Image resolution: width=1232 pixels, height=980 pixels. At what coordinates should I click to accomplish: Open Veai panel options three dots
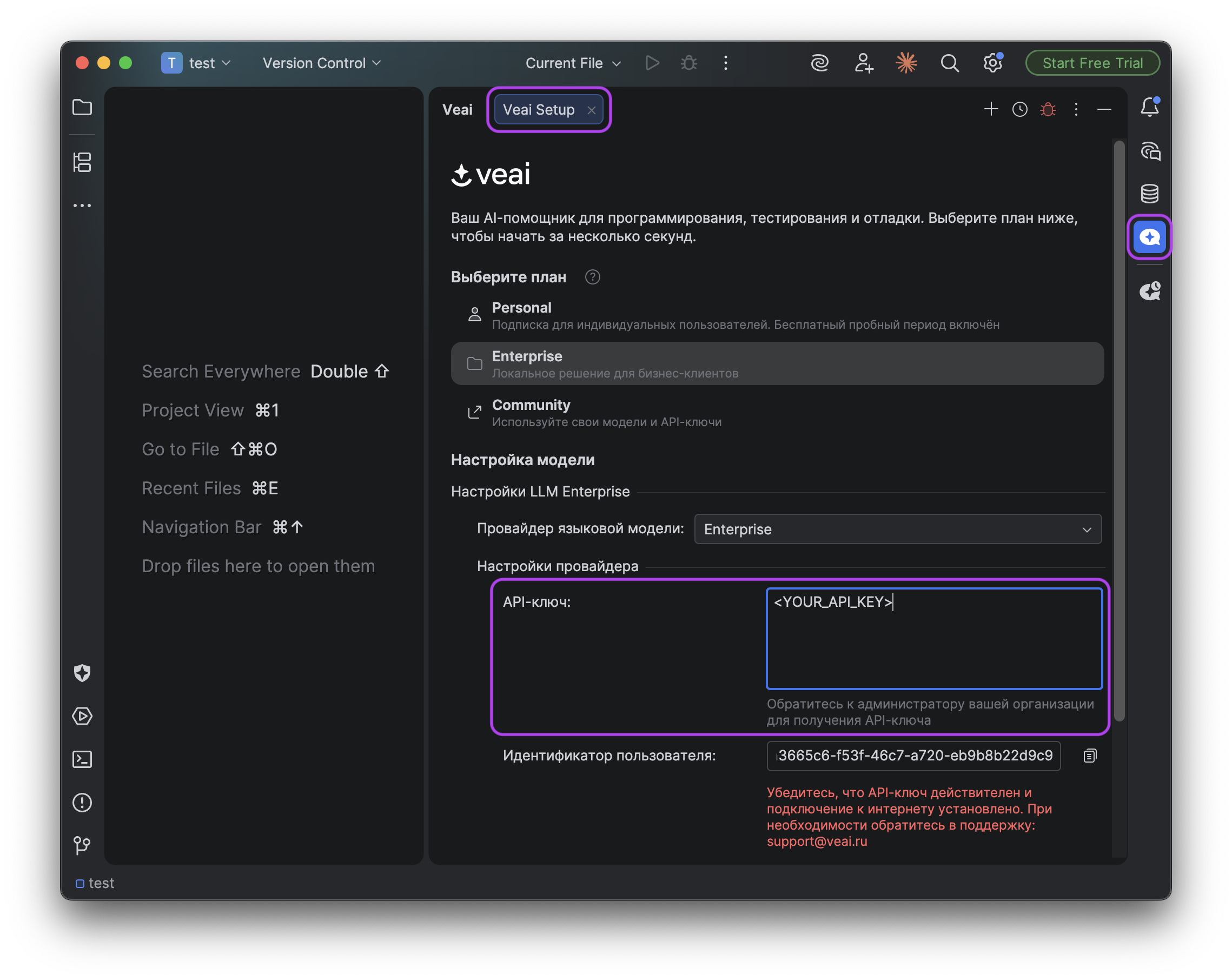1076,109
